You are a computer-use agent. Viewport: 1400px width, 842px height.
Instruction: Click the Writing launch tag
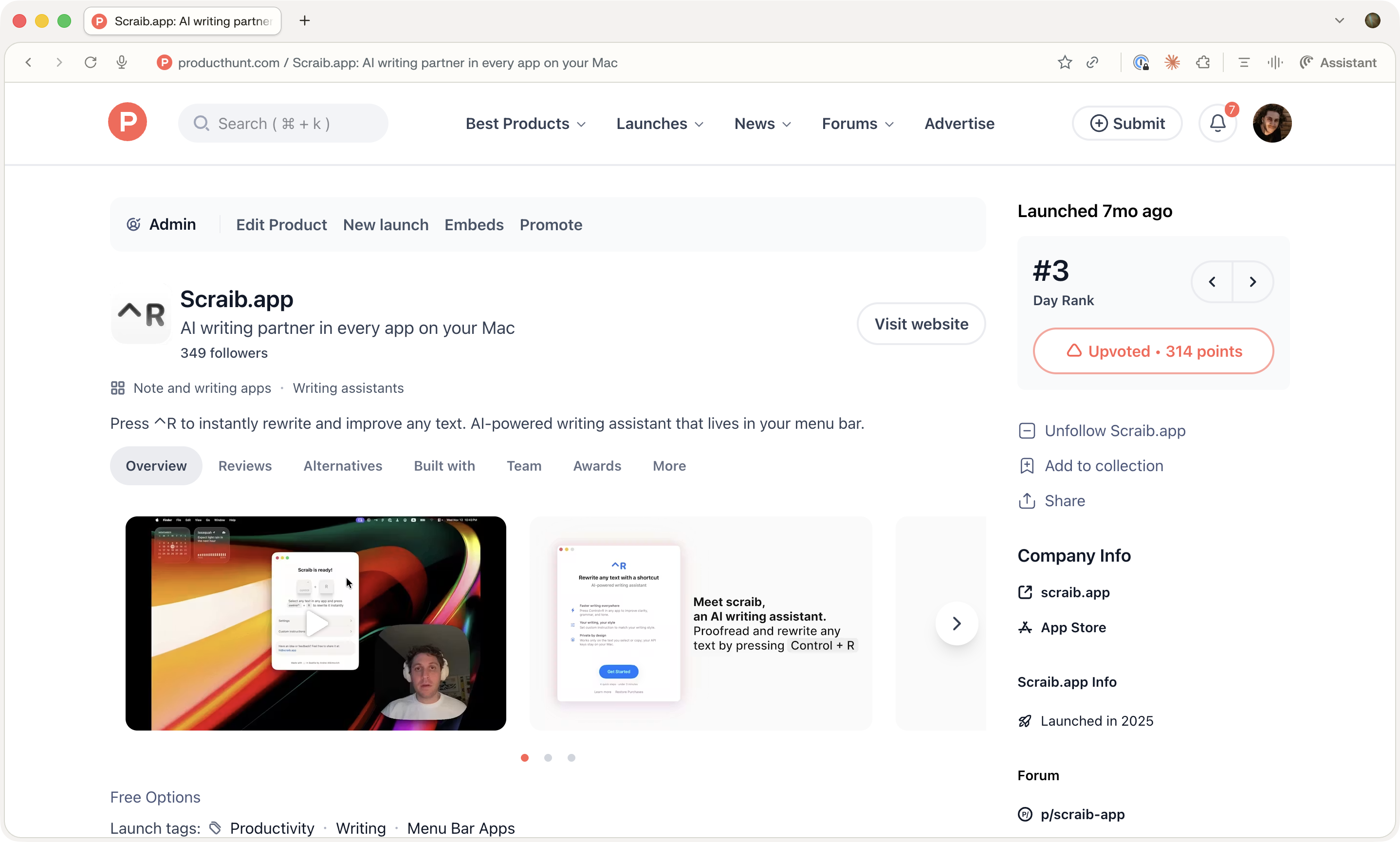(x=360, y=828)
